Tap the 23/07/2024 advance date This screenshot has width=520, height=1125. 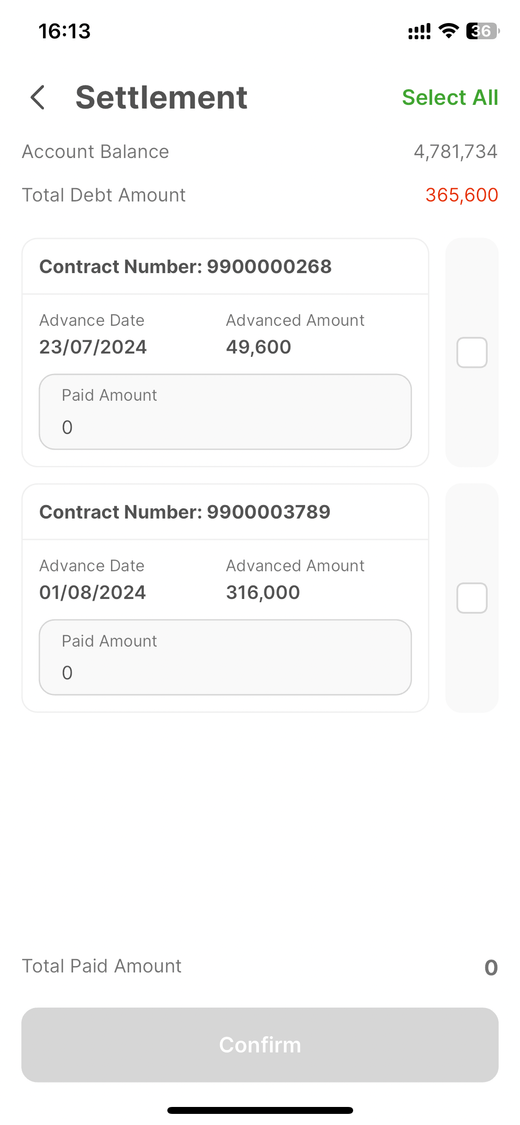click(93, 347)
